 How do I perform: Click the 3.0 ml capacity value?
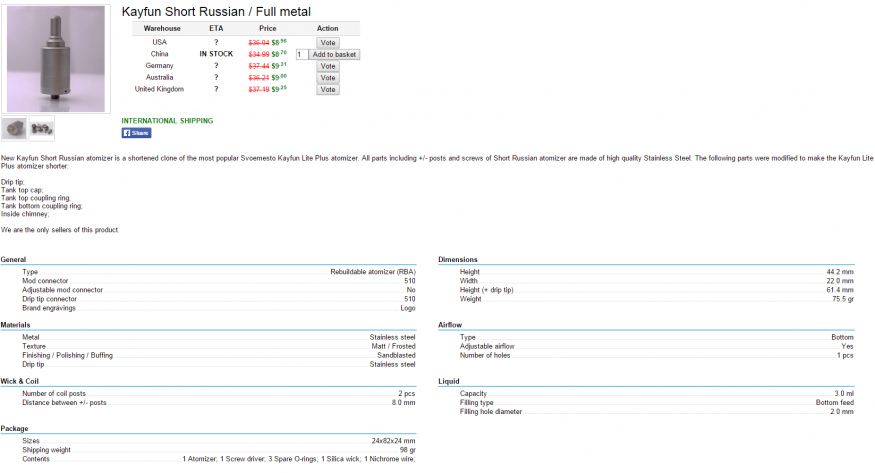pyautogui.click(x=844, y=394)
